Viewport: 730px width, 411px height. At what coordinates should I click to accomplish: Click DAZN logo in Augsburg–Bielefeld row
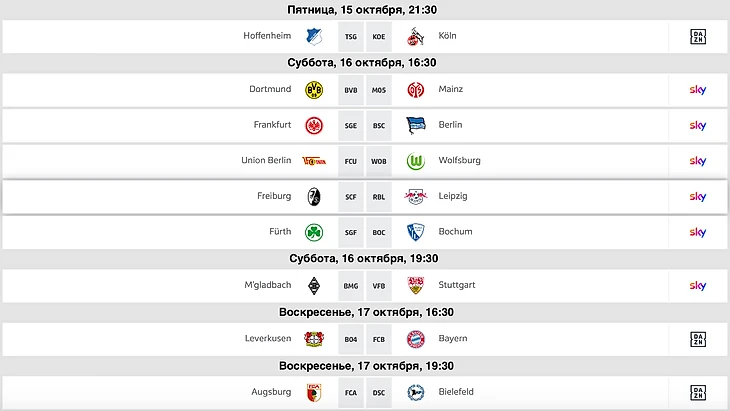coord(698,392)
